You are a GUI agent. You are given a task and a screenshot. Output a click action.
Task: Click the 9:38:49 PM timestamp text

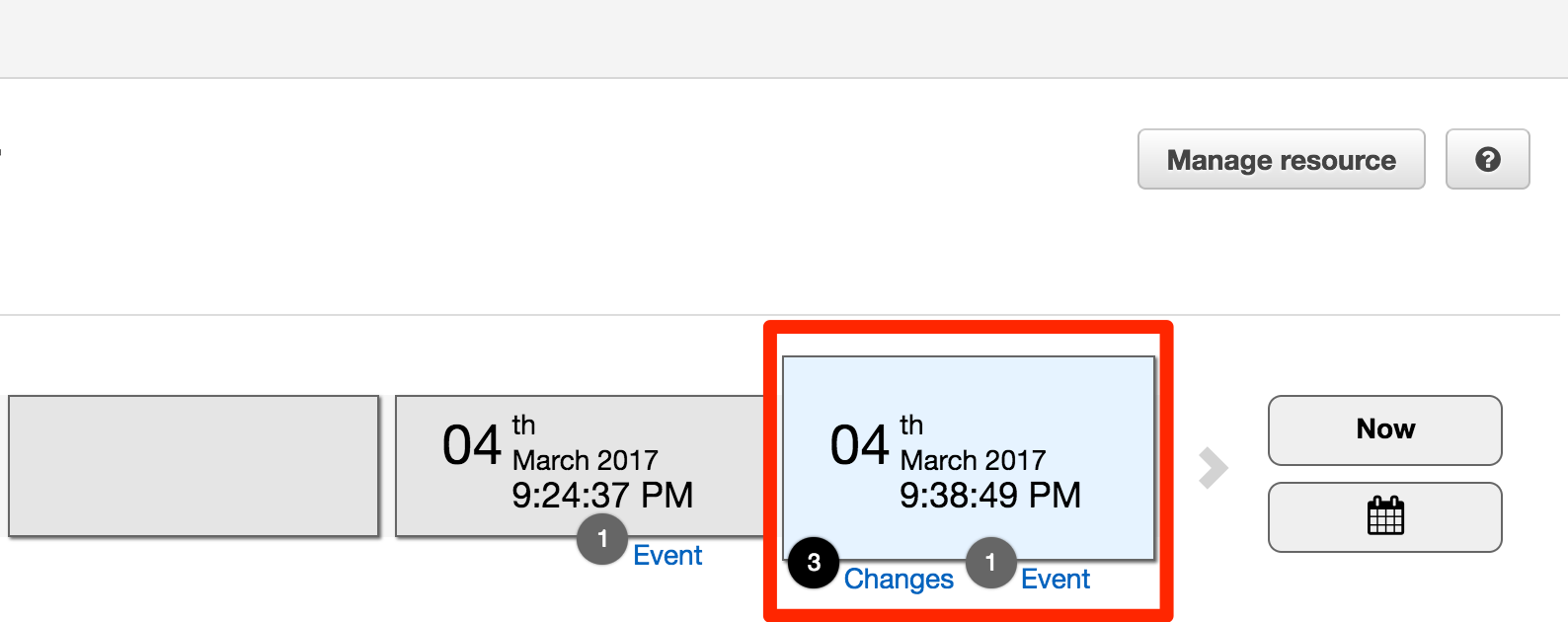pyautogui.click(x=990, y=495)
